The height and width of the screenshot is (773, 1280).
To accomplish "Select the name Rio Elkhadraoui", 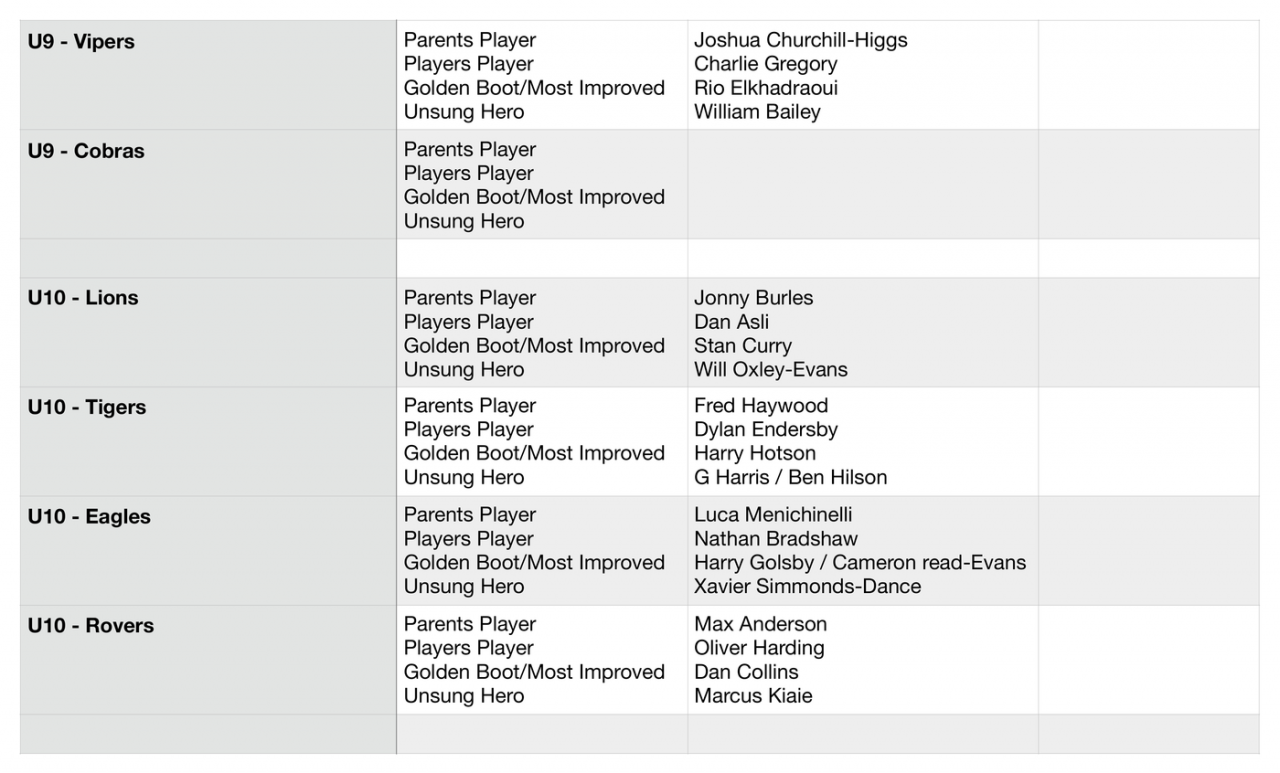I will 766,88.
